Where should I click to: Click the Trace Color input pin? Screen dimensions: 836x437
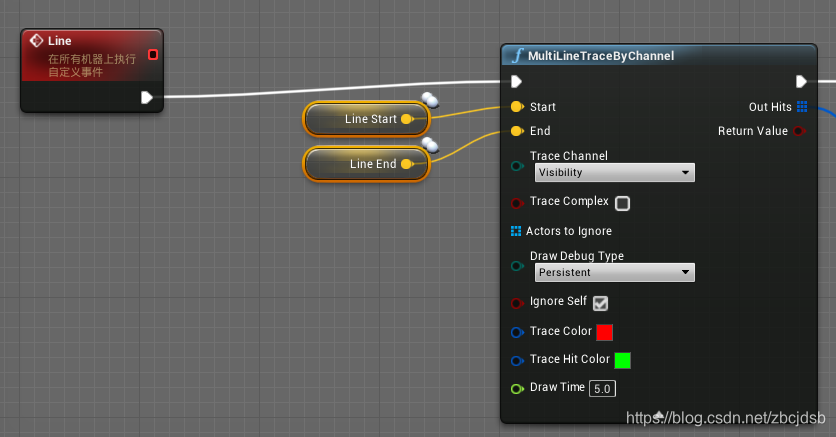[x=517, y=333]
